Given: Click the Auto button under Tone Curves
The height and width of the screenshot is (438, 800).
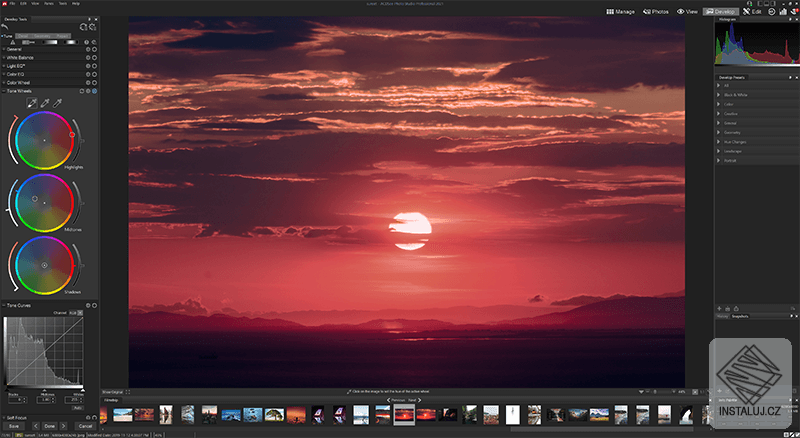Looking at the screenshot, I should pos(78,408).
